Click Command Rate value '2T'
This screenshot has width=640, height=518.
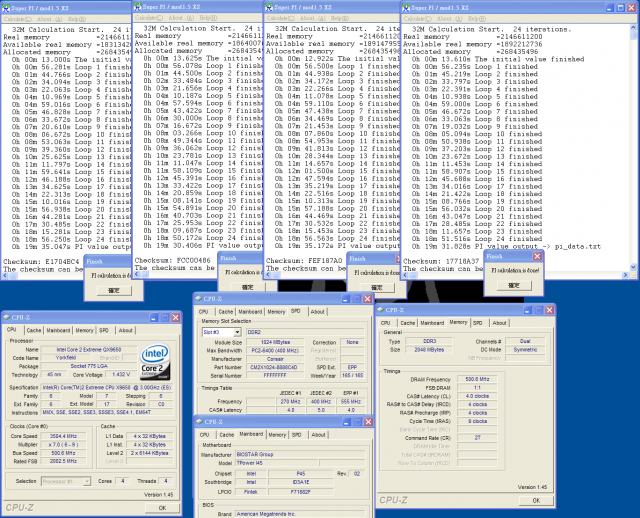tap(477, 438)
